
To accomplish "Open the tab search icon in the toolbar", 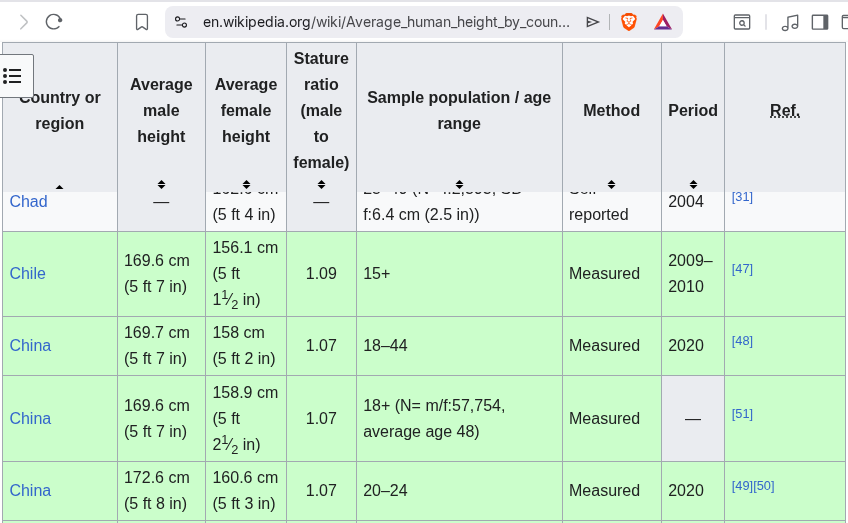I will tap(742, 22).
